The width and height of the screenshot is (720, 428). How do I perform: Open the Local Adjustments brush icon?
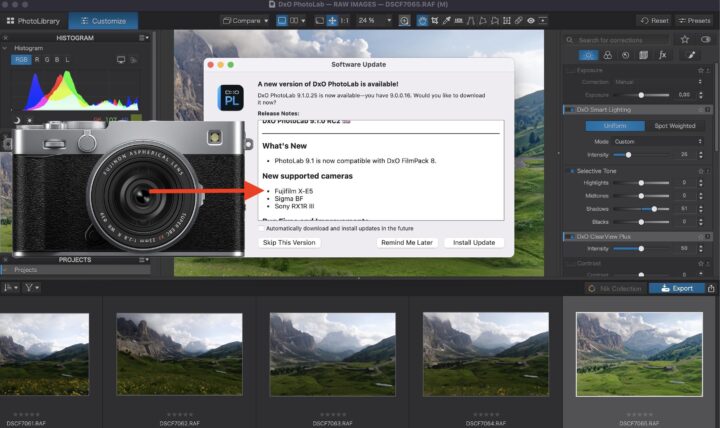(x=691, y=56)
